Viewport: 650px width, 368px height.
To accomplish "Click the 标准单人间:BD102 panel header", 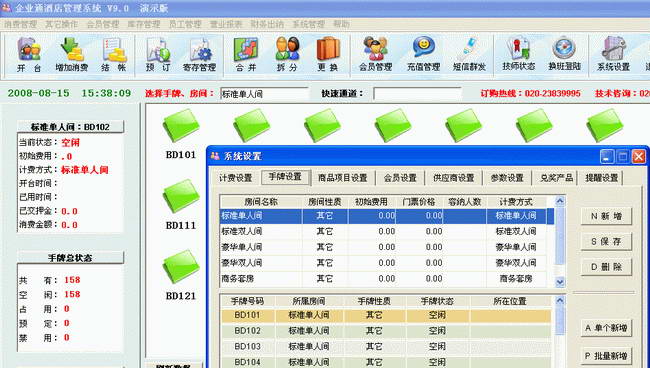I will pyautogui.click(x=70, y=127).
